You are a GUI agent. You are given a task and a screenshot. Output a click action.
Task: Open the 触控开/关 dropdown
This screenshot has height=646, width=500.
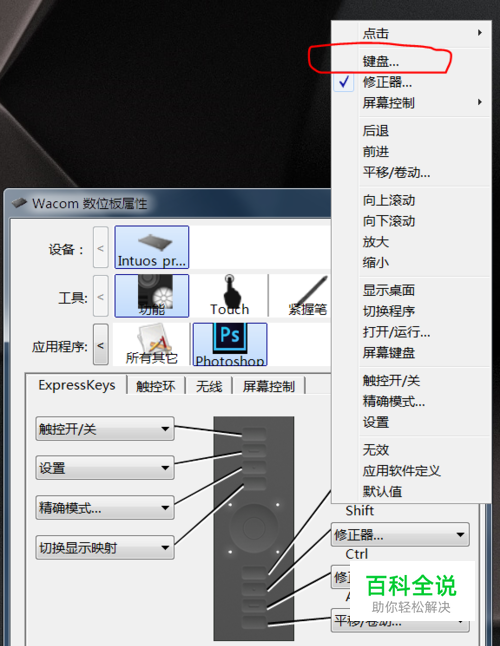(105, 429)
